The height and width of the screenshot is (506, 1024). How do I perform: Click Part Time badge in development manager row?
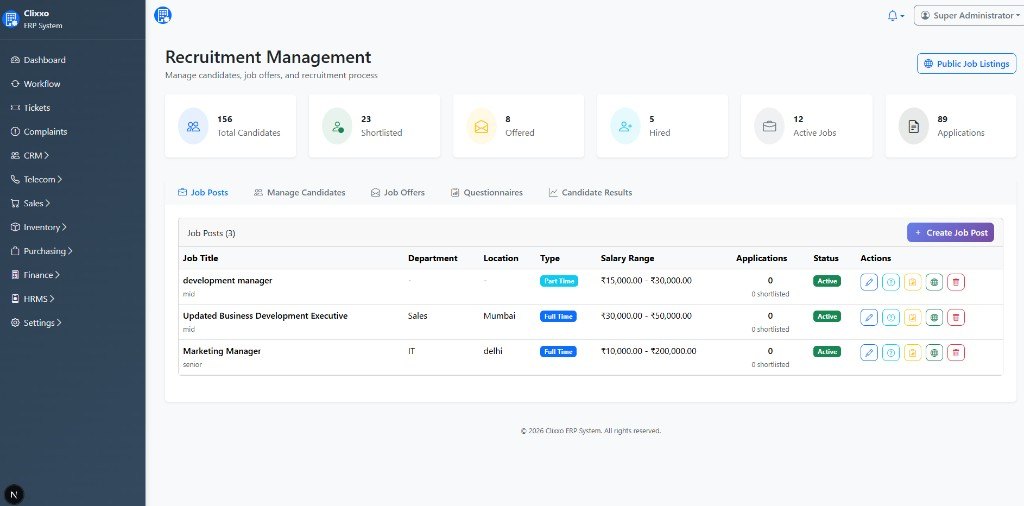[x=559, y=281]
